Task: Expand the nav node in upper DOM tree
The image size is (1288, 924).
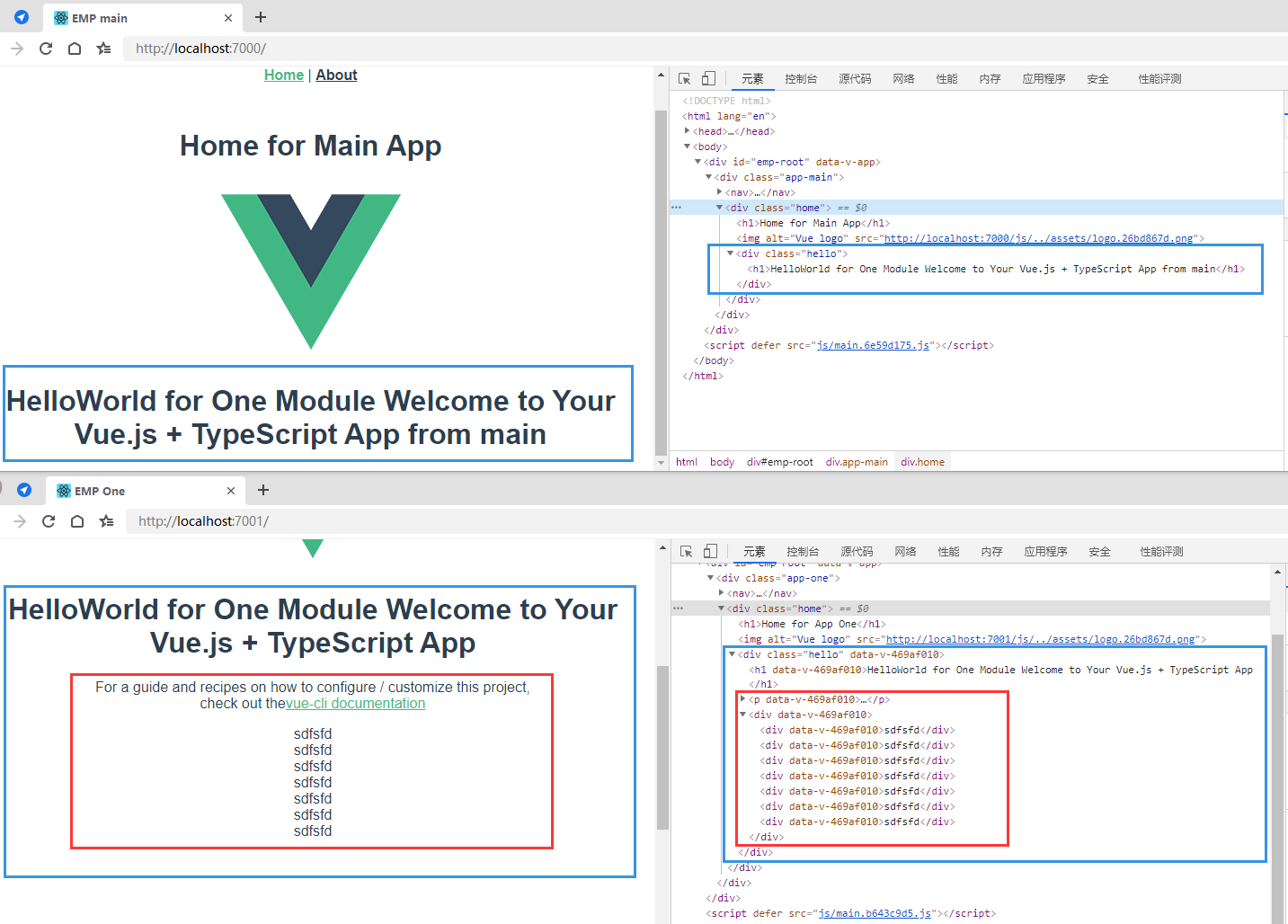Action: tap(720, 192)
